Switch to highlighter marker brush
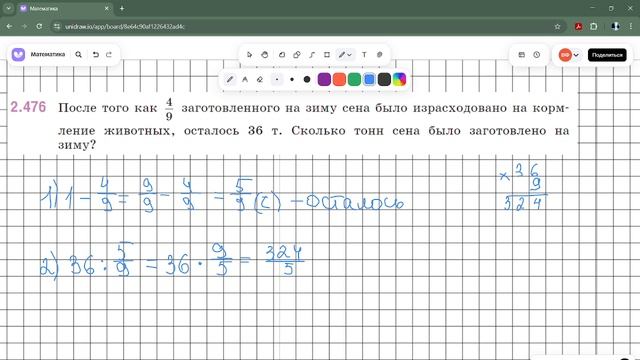The image size is (640, 360). pyautogui.click(x=245, y=80)
